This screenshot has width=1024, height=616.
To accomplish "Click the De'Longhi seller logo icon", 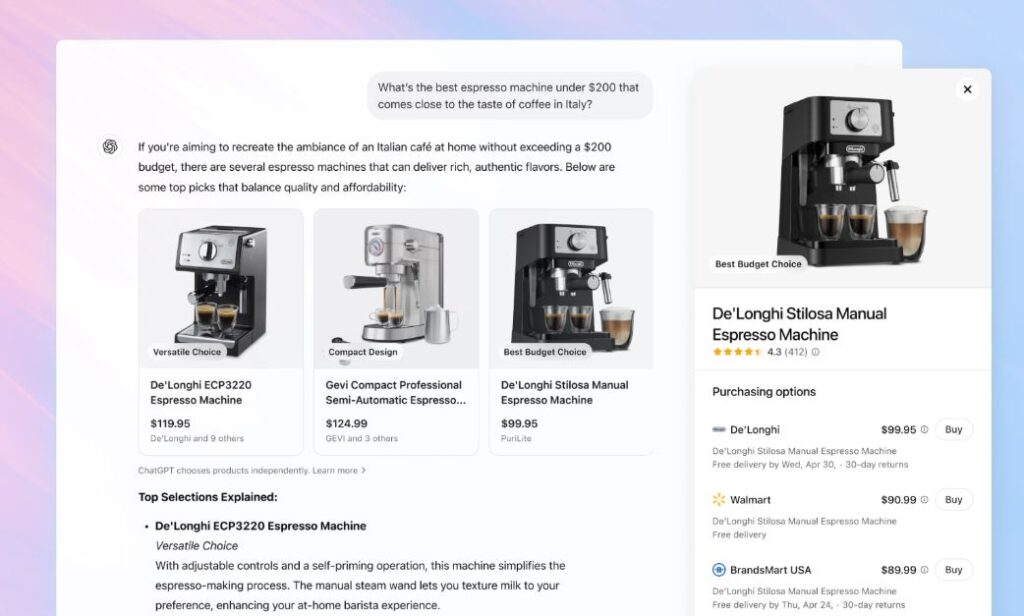I will tap(718, 430).
